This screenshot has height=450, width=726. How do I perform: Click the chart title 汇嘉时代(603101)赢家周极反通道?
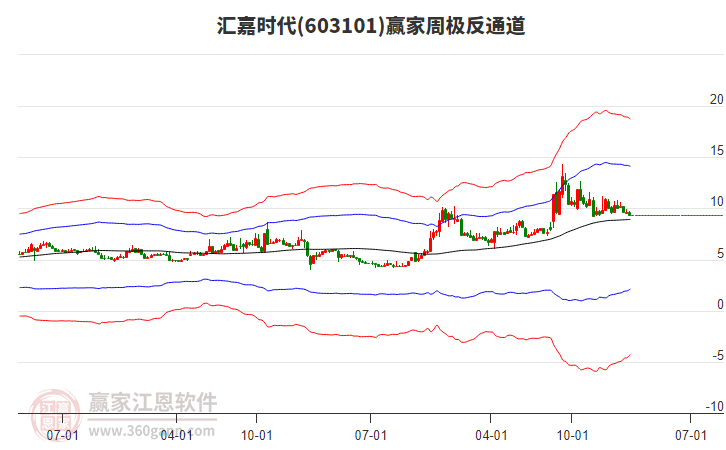coord(371,26)
